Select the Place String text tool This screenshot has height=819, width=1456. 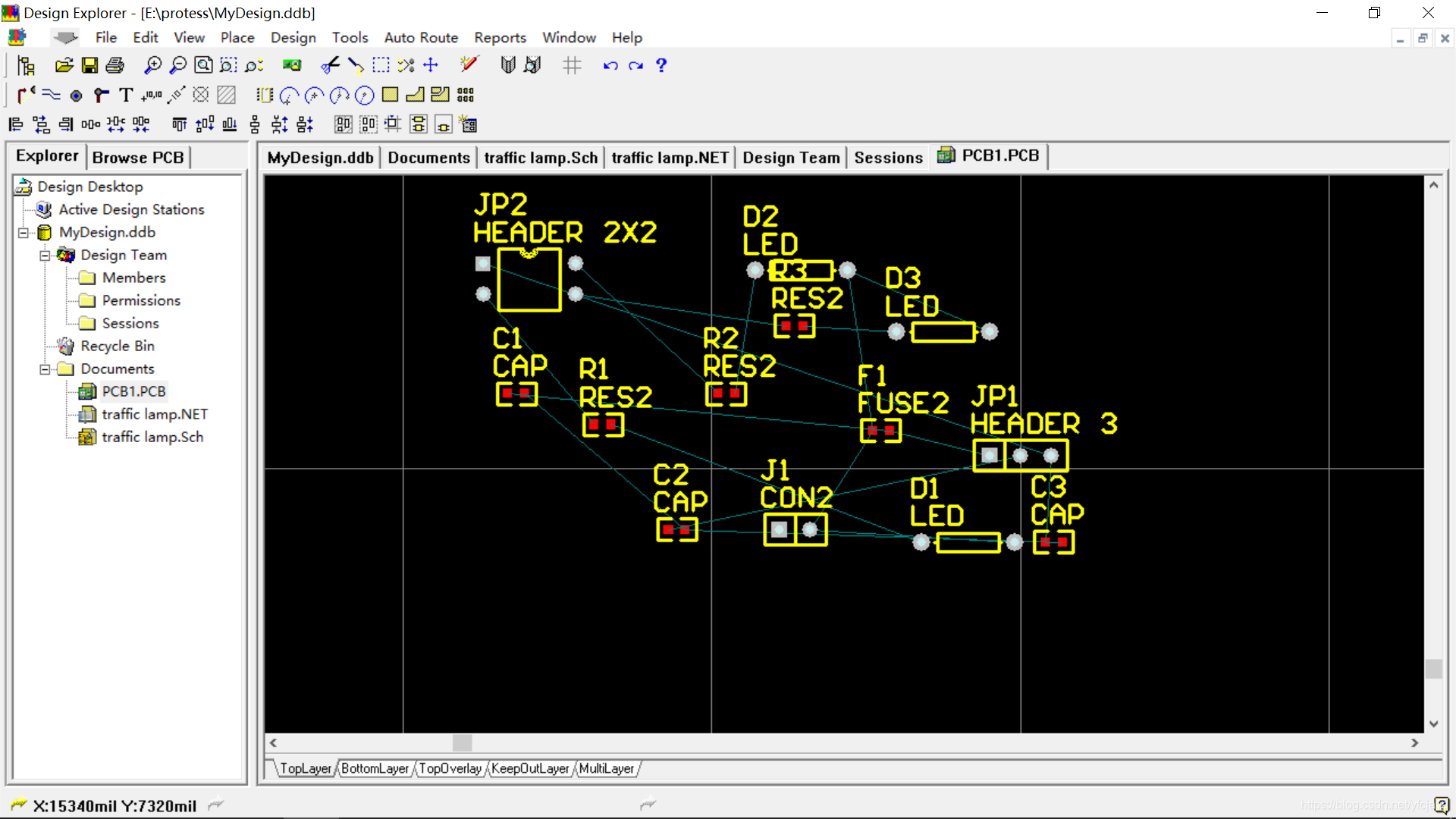(126, 96)
